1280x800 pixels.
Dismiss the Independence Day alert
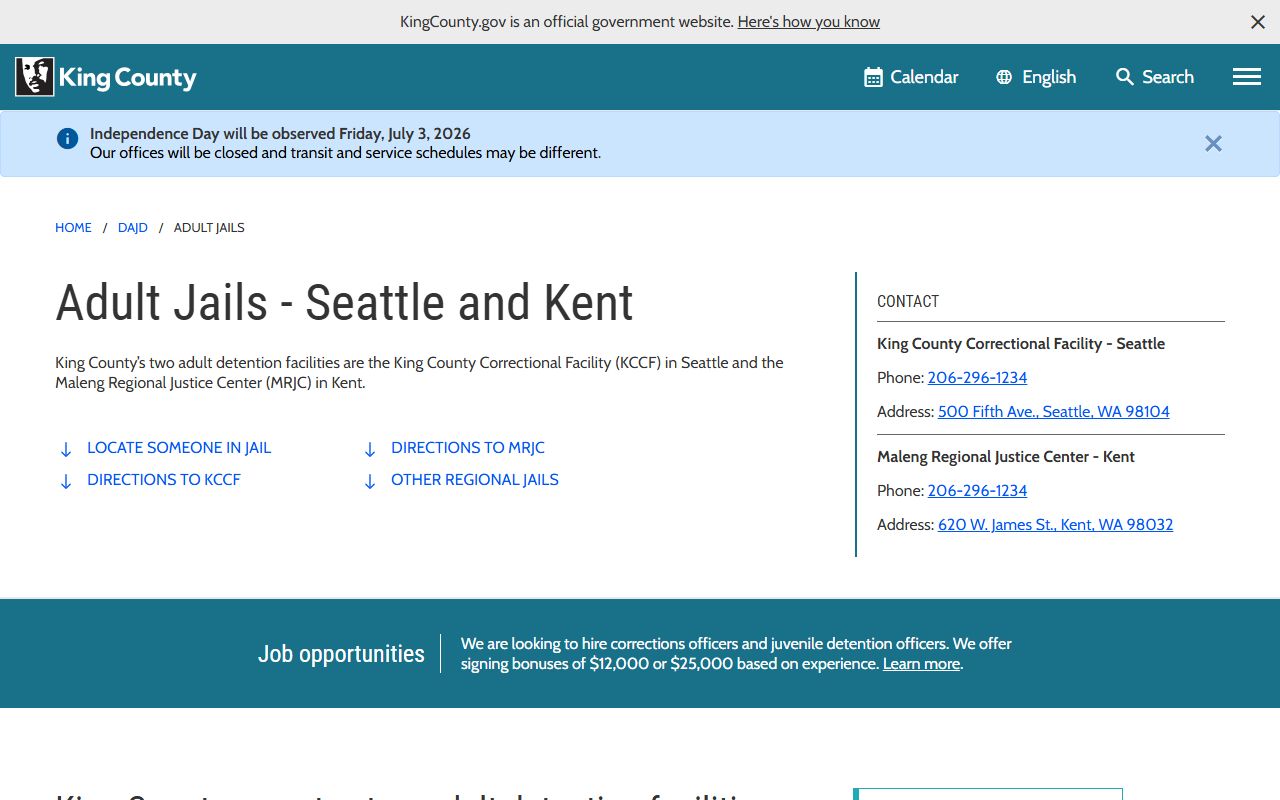pos(1213,144)
